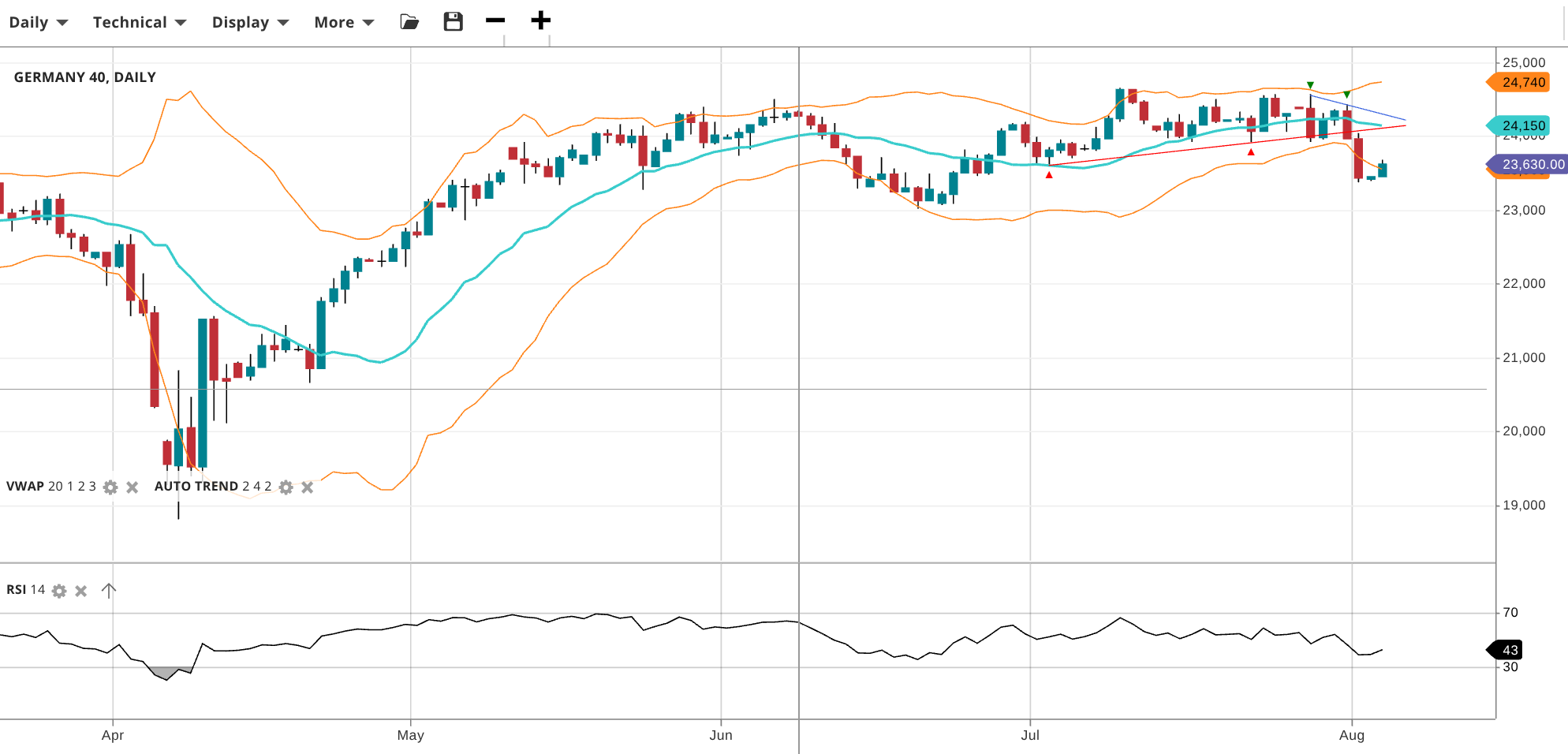Open AUTO TREND settings gear
The width and height of the screenshot is (1568, 754).
tap(286, 487)
